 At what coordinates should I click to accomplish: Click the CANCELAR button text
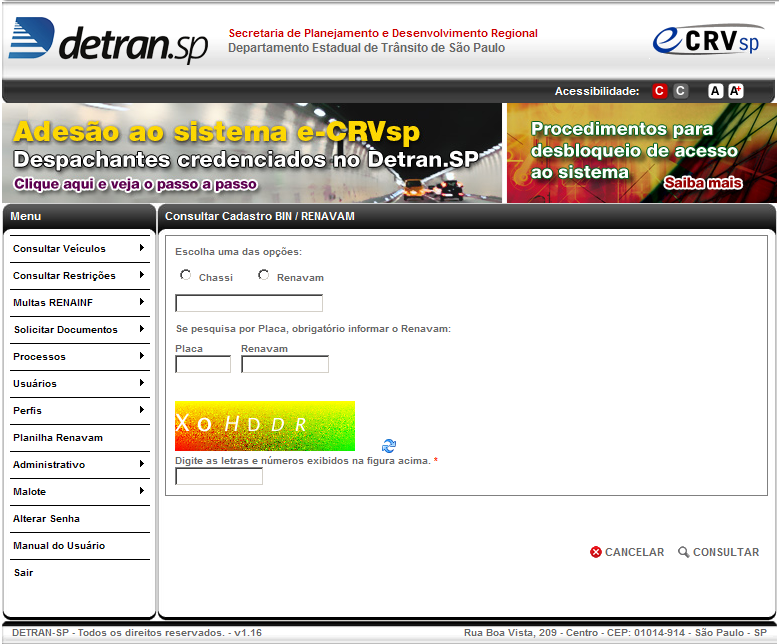(634, 552)
